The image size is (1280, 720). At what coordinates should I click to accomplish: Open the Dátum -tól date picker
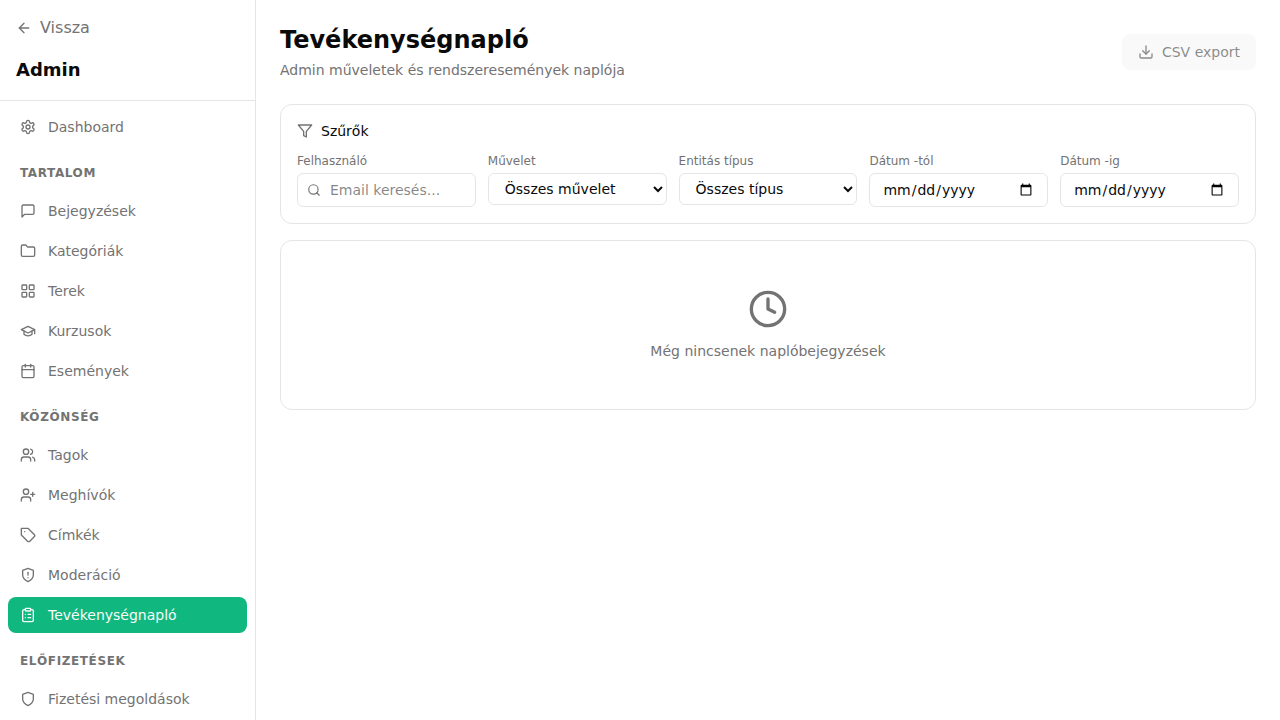1027,189
